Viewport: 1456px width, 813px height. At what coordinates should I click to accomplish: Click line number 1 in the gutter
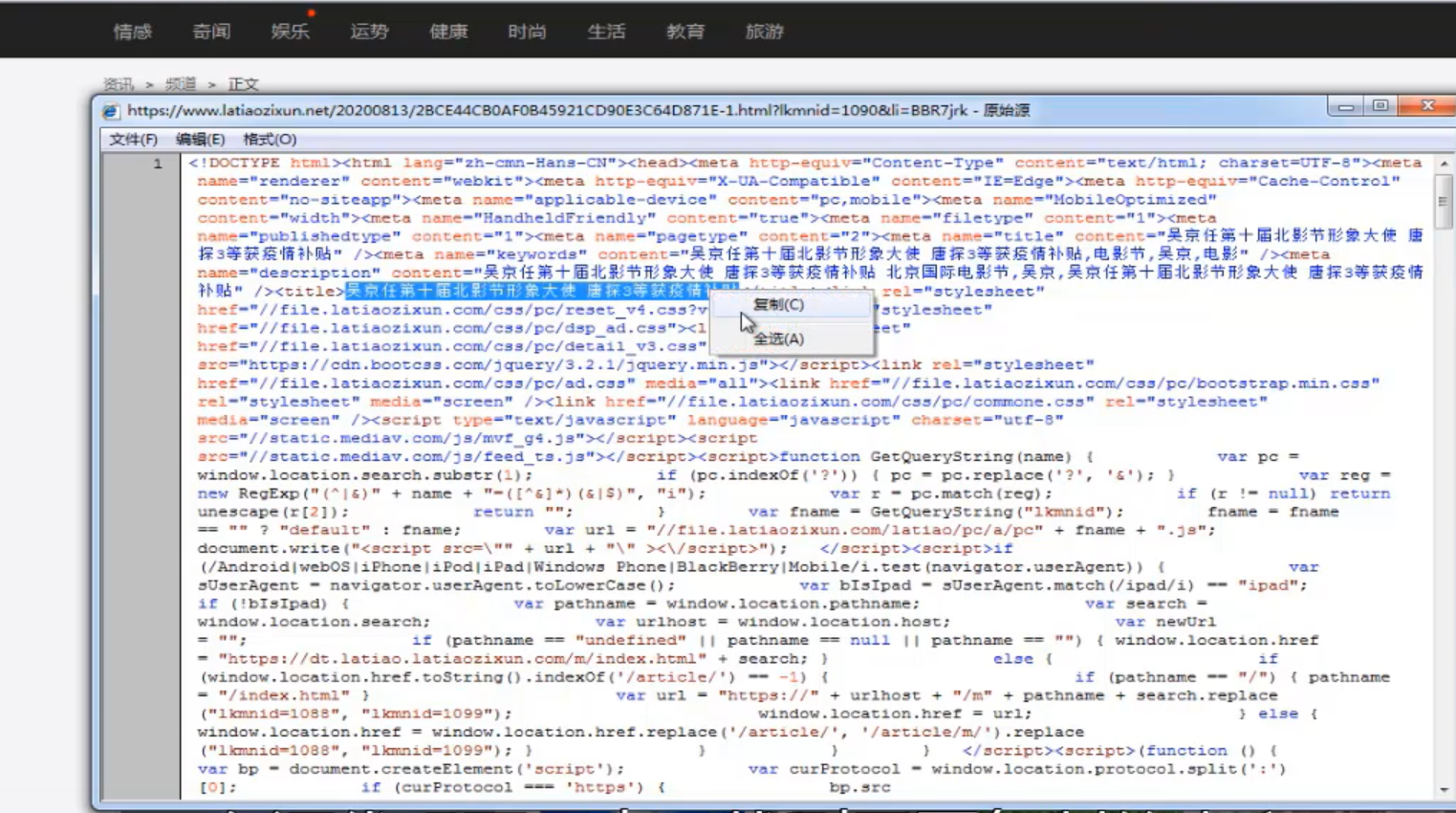[x=158, y=164]
